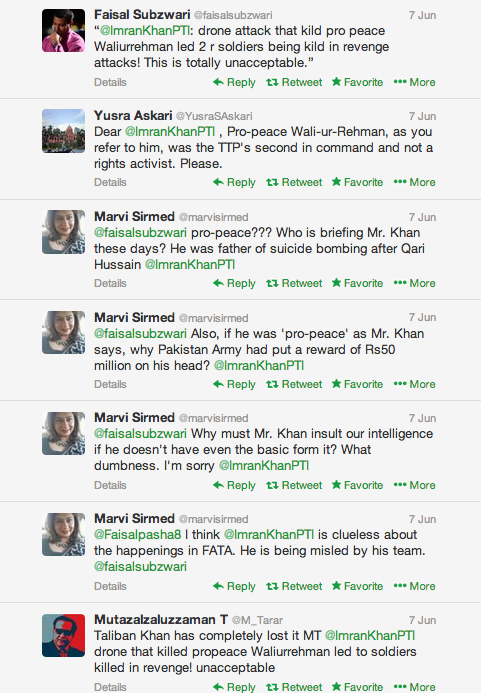Screen dimensions: 481x693
Task: Open More menu on the FATA tweet
Action: (414, 586)
